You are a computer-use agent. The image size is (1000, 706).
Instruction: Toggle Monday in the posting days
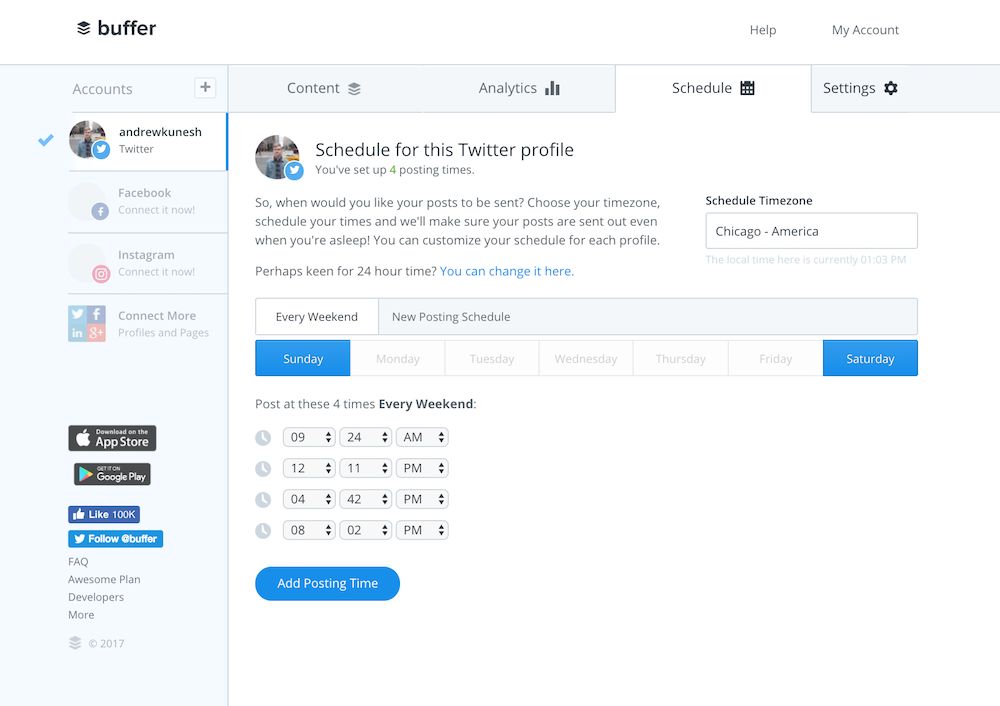pyautogui.click(x=397, y=359)
